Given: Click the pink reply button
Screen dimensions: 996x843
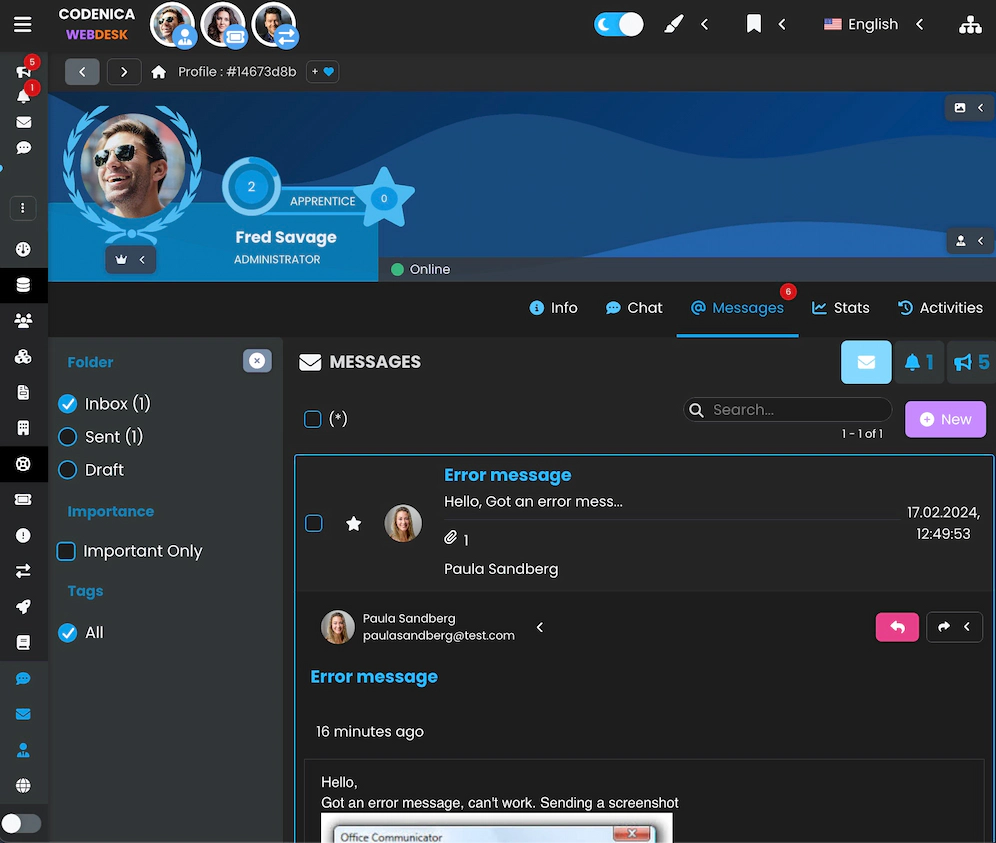Looking at the screenshot, I should (x=897, y=627).
